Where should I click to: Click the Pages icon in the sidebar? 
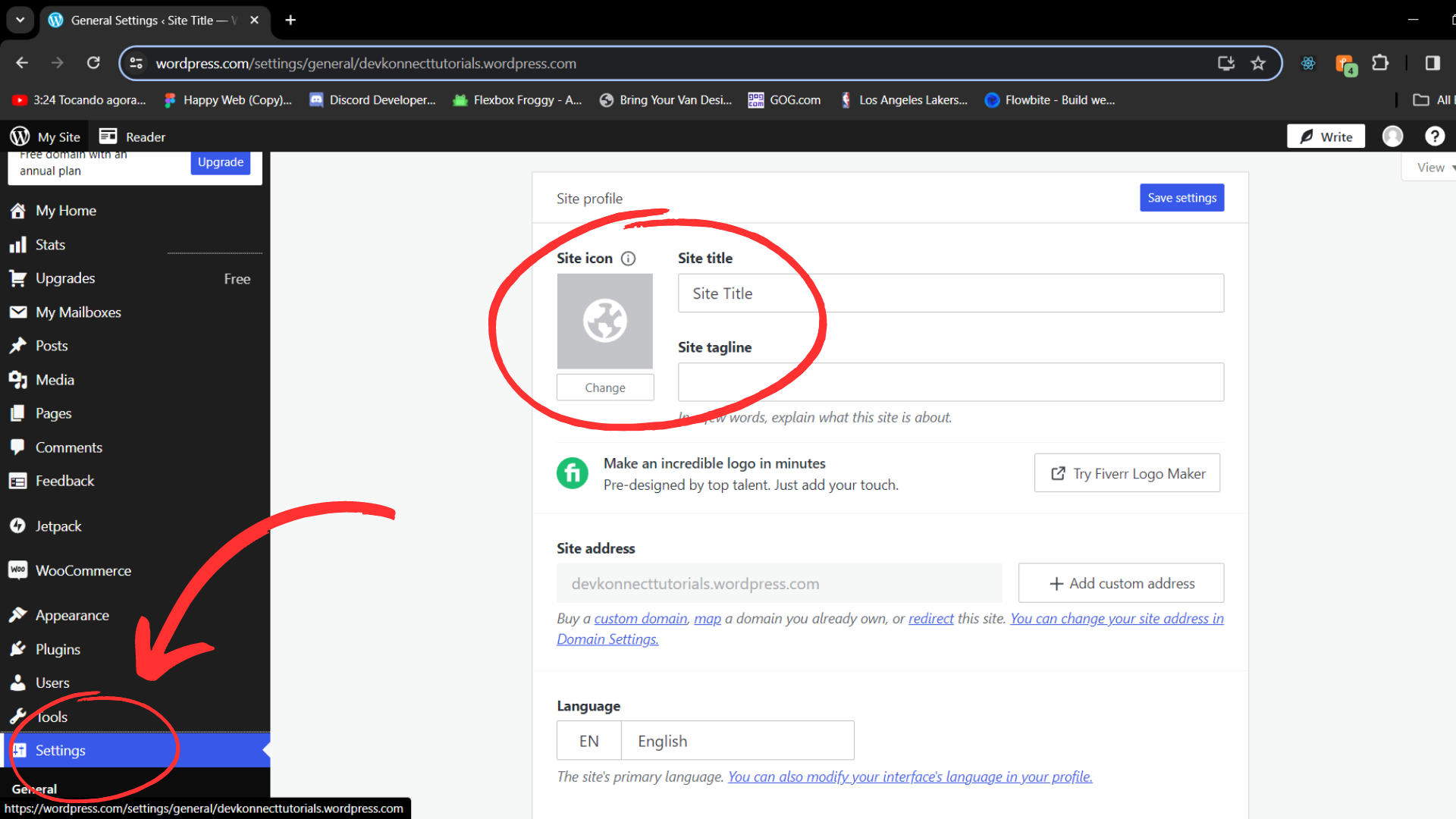click(x=18, y=413)
